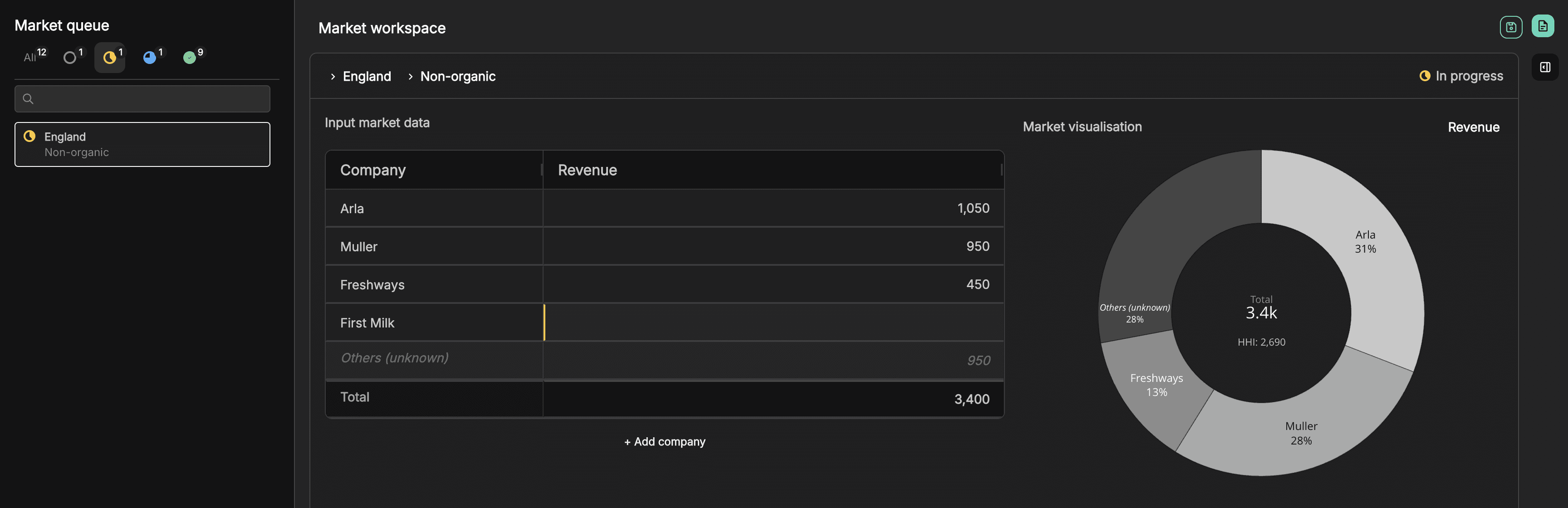Filter queue by not-started grey circle status
Screen dimensions: 1568x508
click(70, 58)
